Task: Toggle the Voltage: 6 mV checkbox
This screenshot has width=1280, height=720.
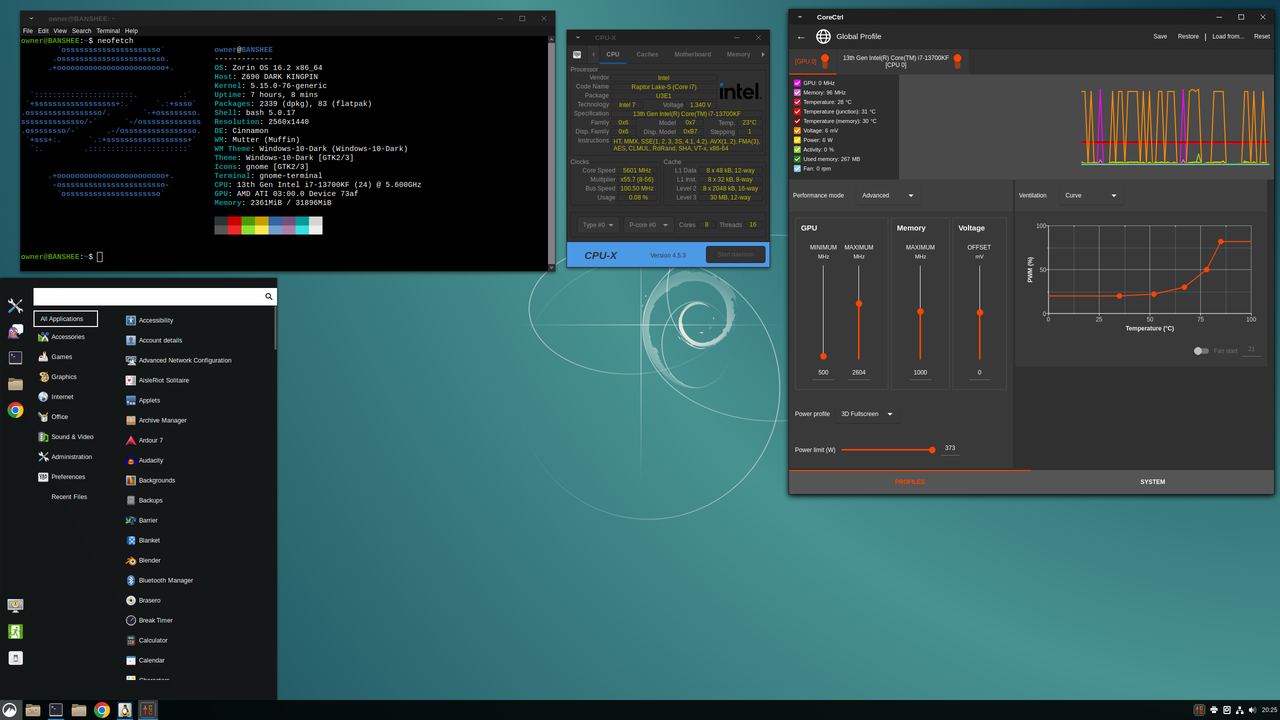Action: click(x=797, y=130)
